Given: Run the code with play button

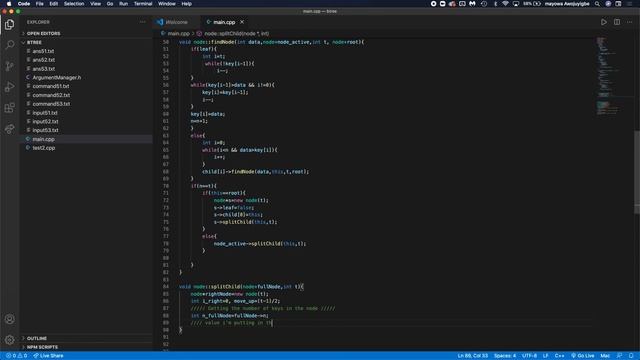Looking at the screenshot, I should click(604, 22).
